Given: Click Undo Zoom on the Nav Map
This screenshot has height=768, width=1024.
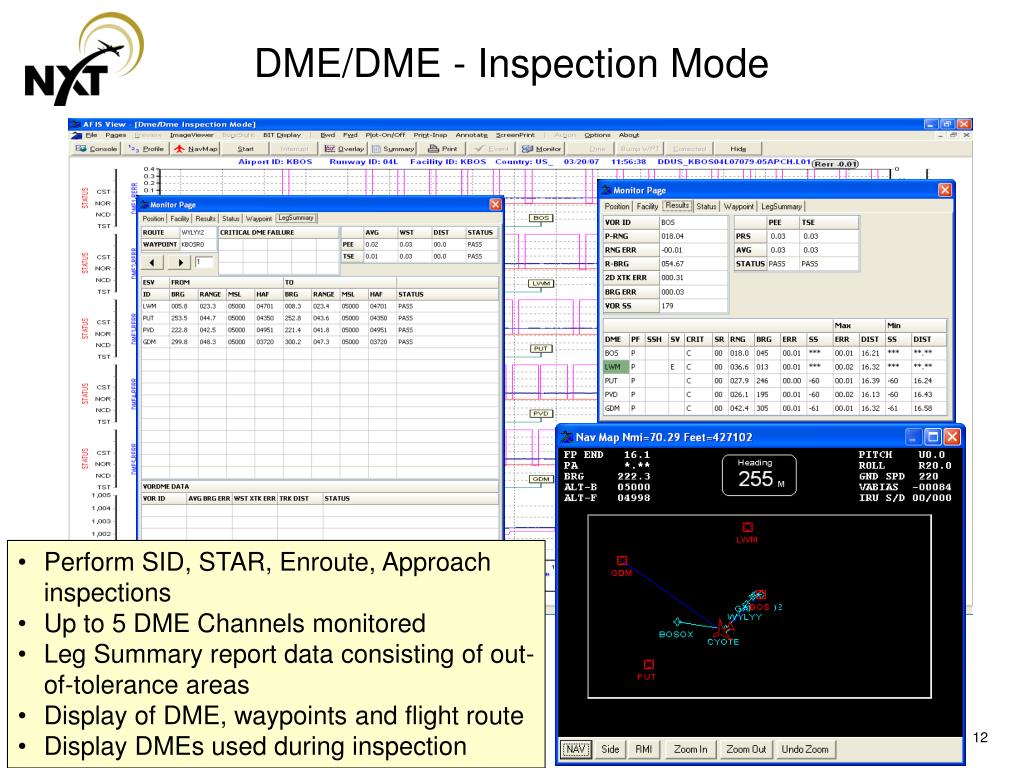Looking at the screenshot, I should [x=805, y=749].
